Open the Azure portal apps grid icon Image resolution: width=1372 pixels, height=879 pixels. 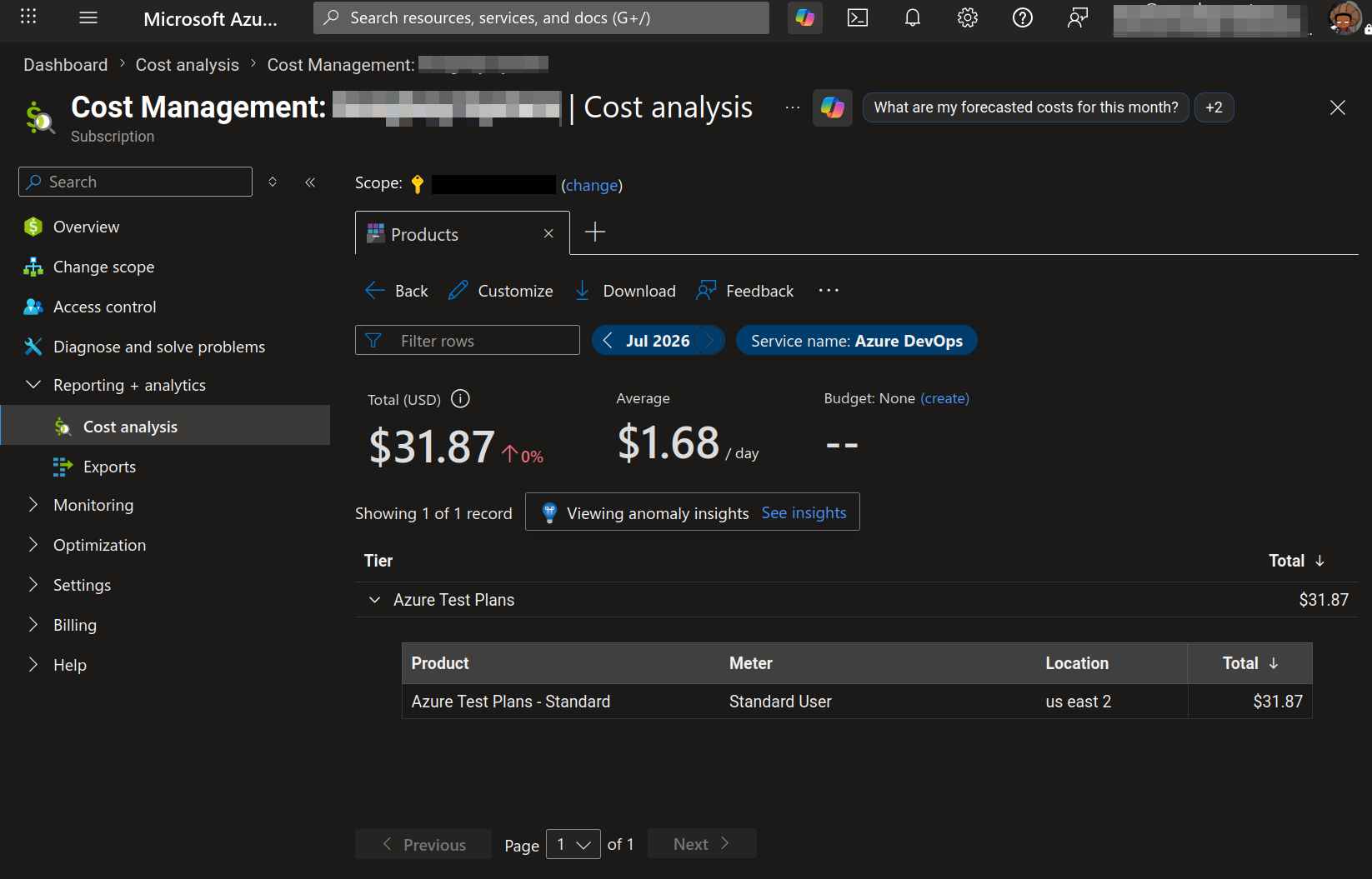tap(28, 17)
